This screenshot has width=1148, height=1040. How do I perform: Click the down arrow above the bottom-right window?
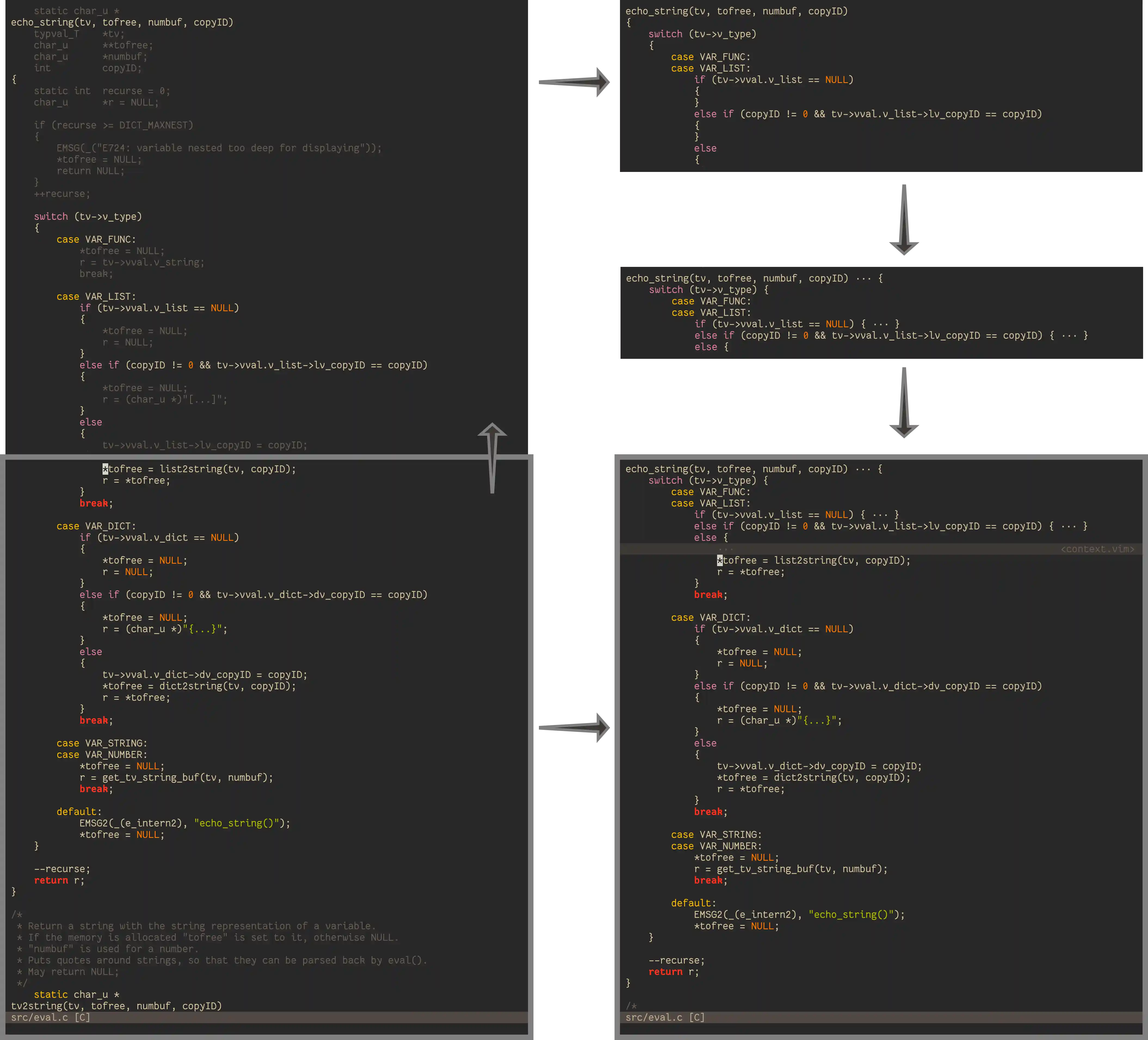[x=904, y=403]
